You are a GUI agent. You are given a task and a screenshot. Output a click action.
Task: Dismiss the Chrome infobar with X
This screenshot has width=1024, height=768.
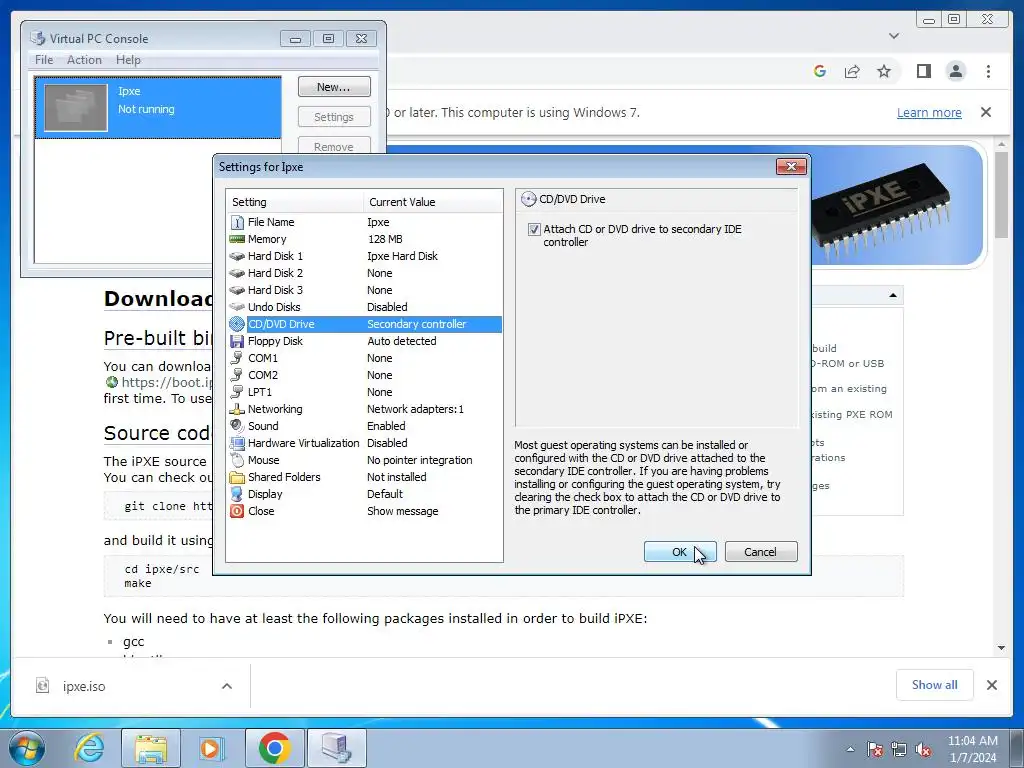pos(986,112)
